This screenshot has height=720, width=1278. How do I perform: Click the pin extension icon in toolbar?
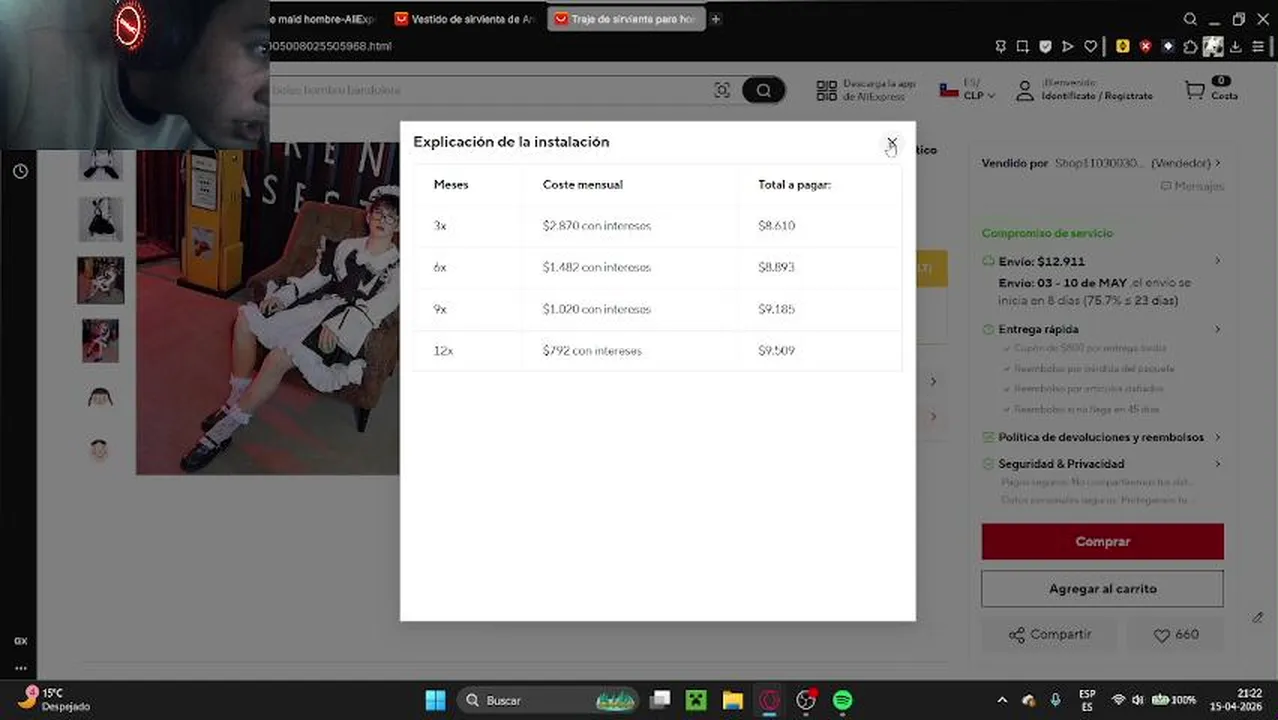[x=1001, y=46]
